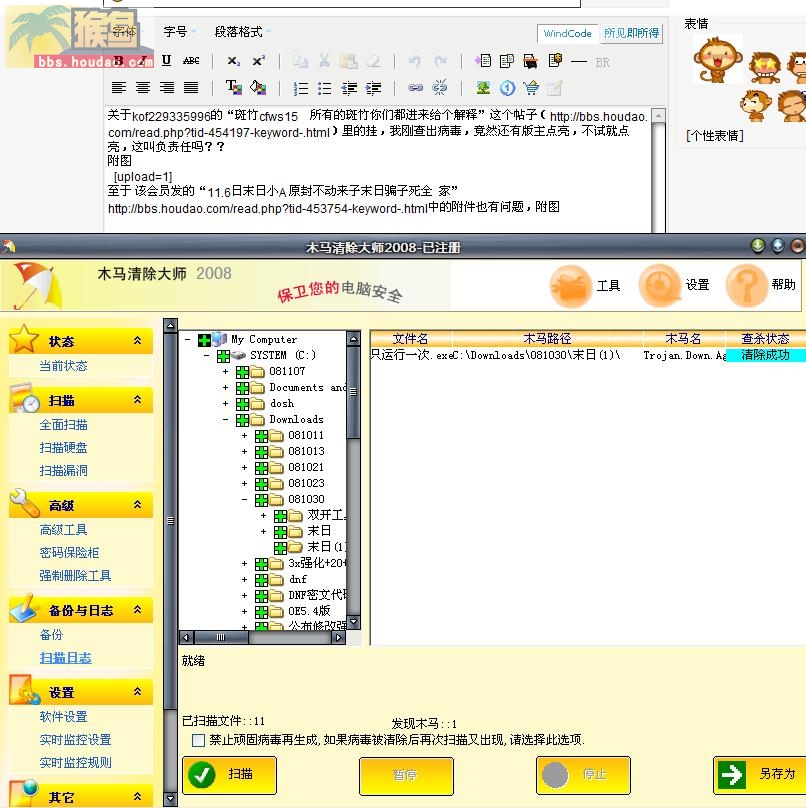This screenshot has width=806, height=808.
Task: Open the 帮助 help icon
Action: point(747,285)
